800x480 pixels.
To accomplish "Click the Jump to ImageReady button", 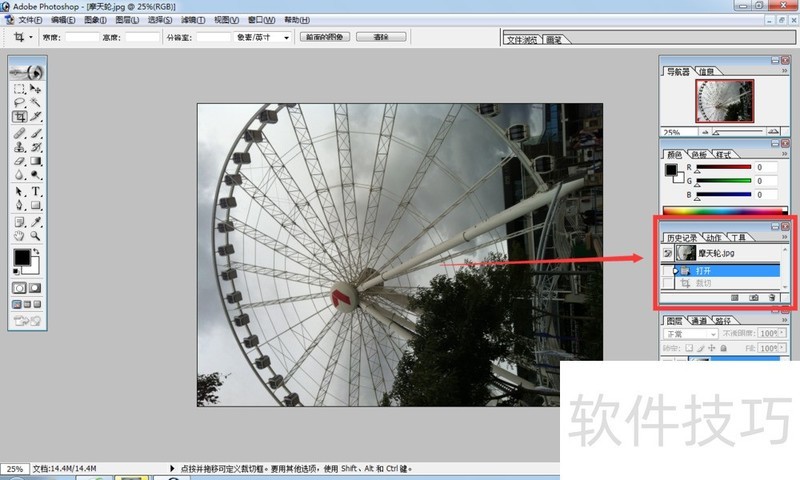I will coord(27,321).
